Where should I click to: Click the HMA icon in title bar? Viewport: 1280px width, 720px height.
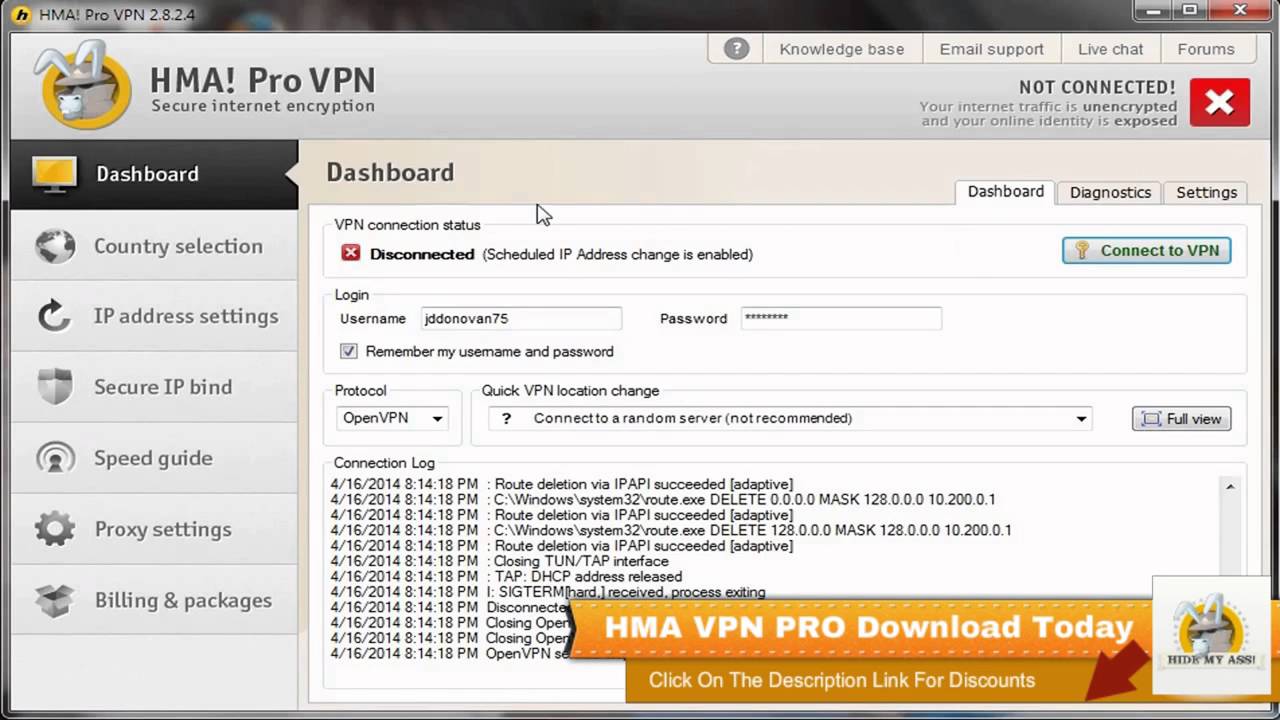tap(20, 14)
